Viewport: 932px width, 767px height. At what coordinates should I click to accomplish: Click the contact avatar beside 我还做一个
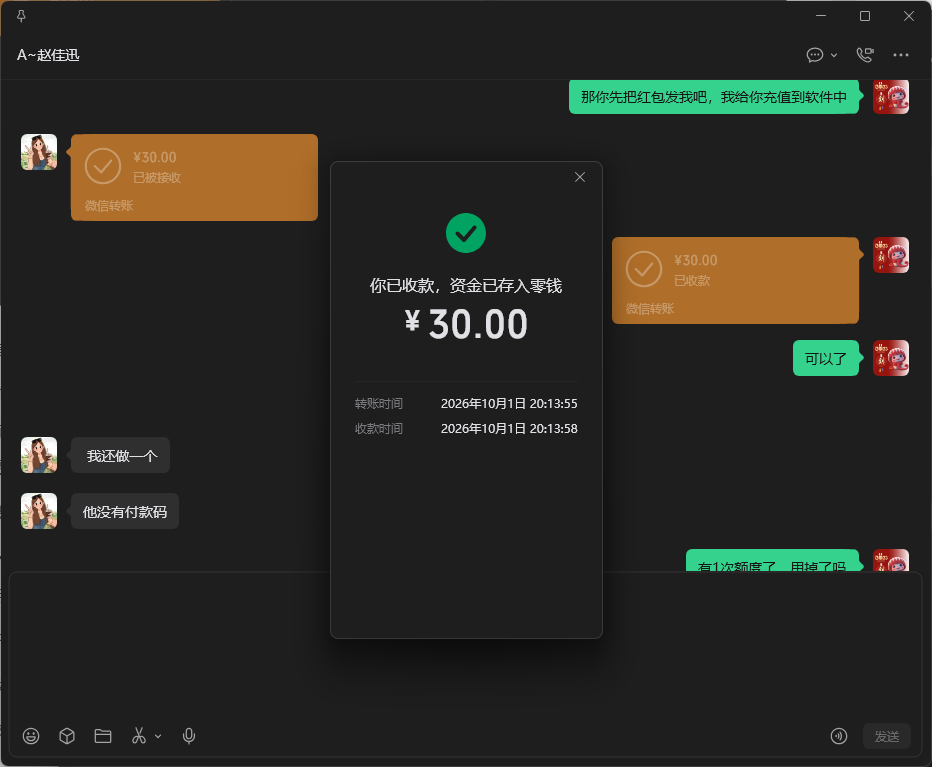tap(39, 455)
